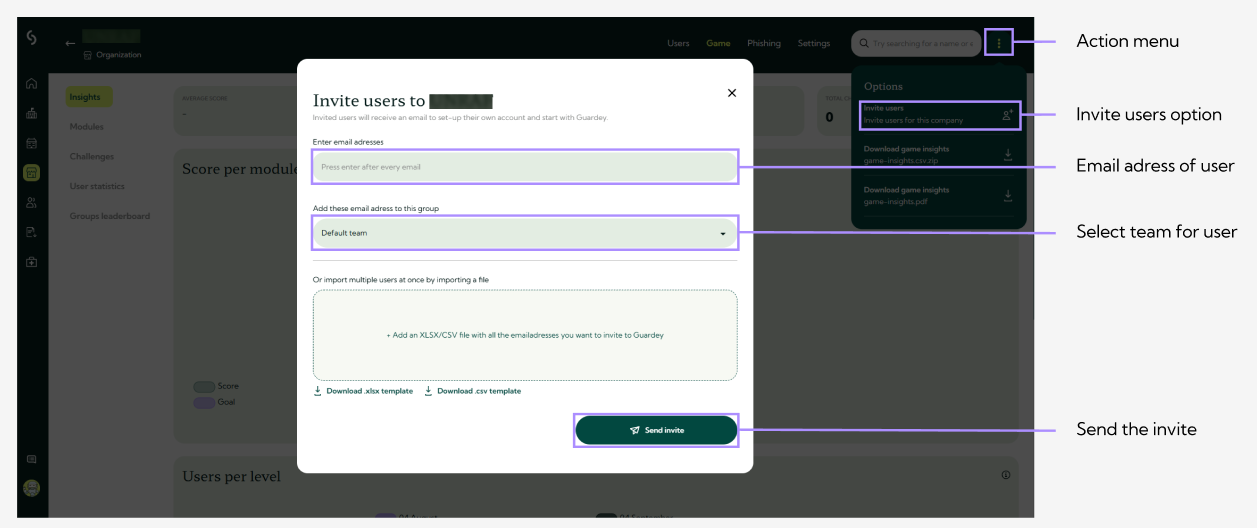Click the highlighted game icon in sidebar

coord(32,173)
